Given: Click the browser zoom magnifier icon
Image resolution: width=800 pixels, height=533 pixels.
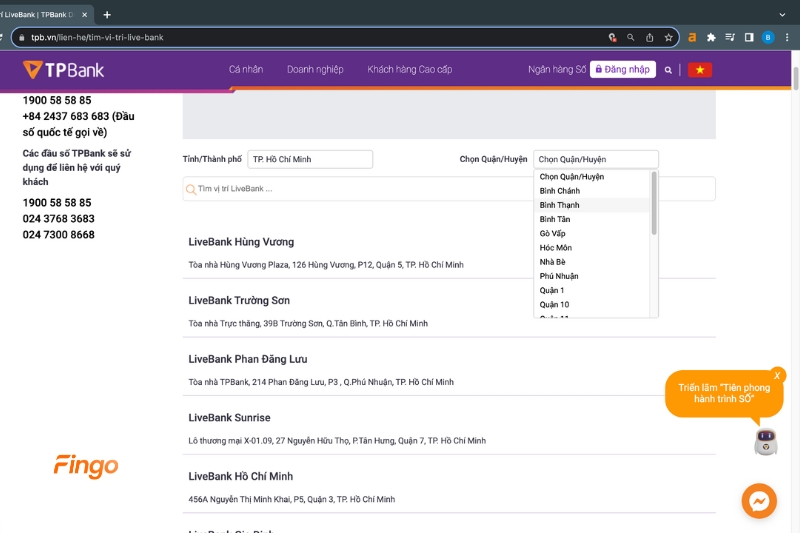Looking at the screenshot, I should (x=631, y=37).
